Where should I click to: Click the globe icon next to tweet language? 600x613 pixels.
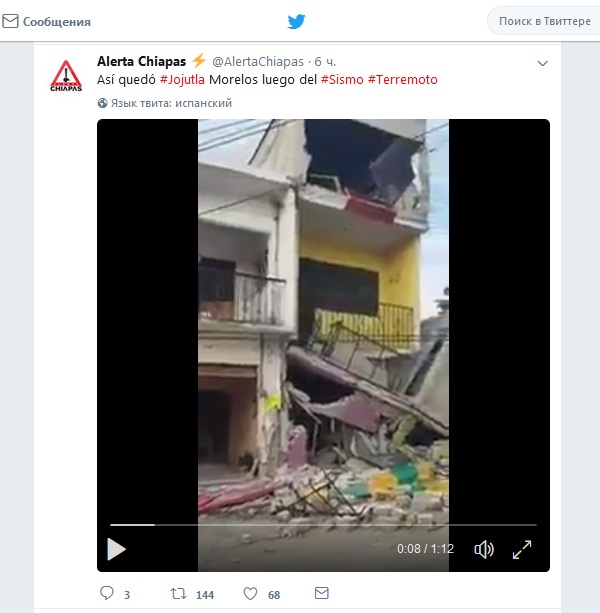click(x=102, y=103)
